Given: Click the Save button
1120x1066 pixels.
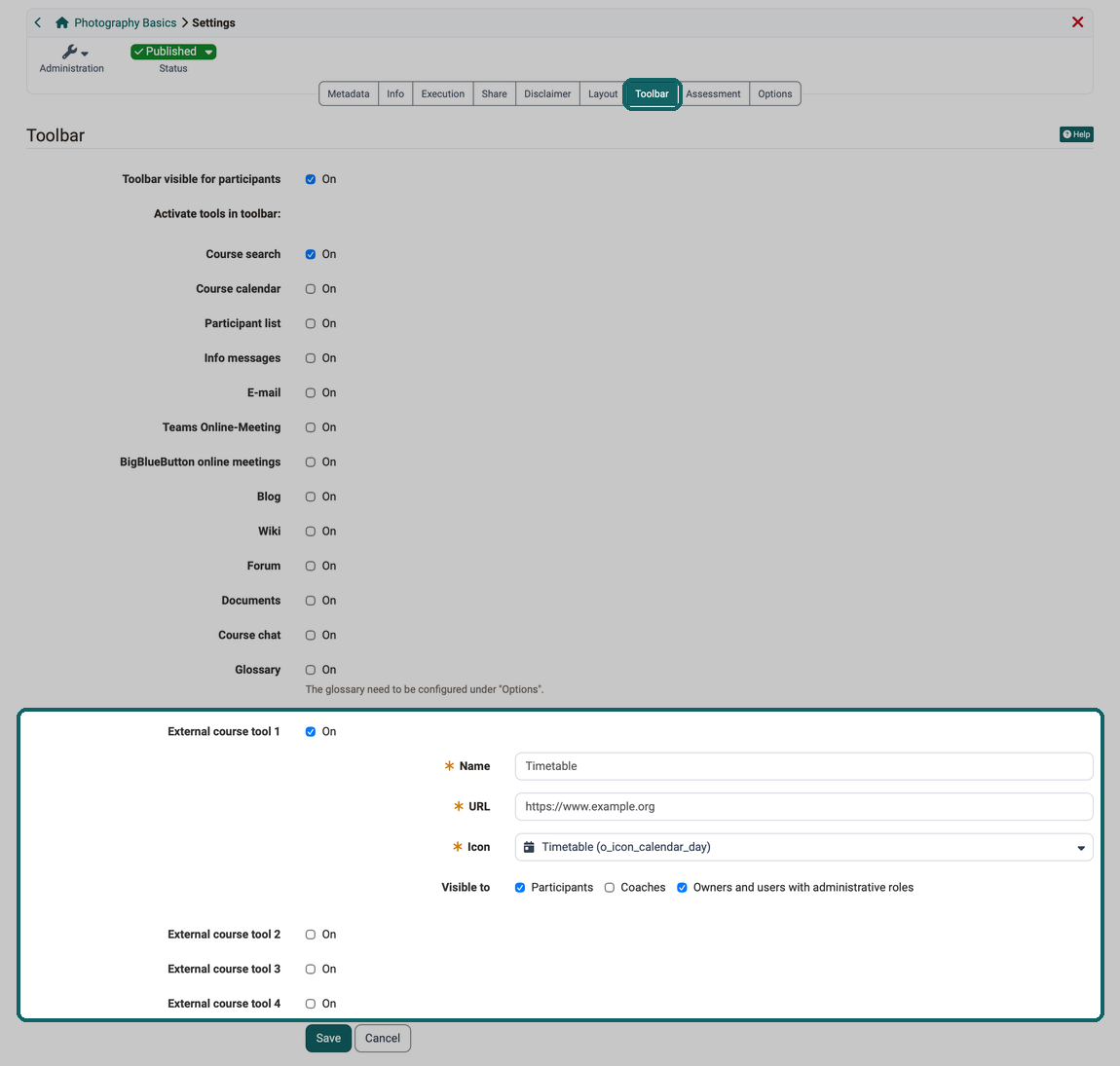Looking at the screenshot, I should tap(328, 1038).
